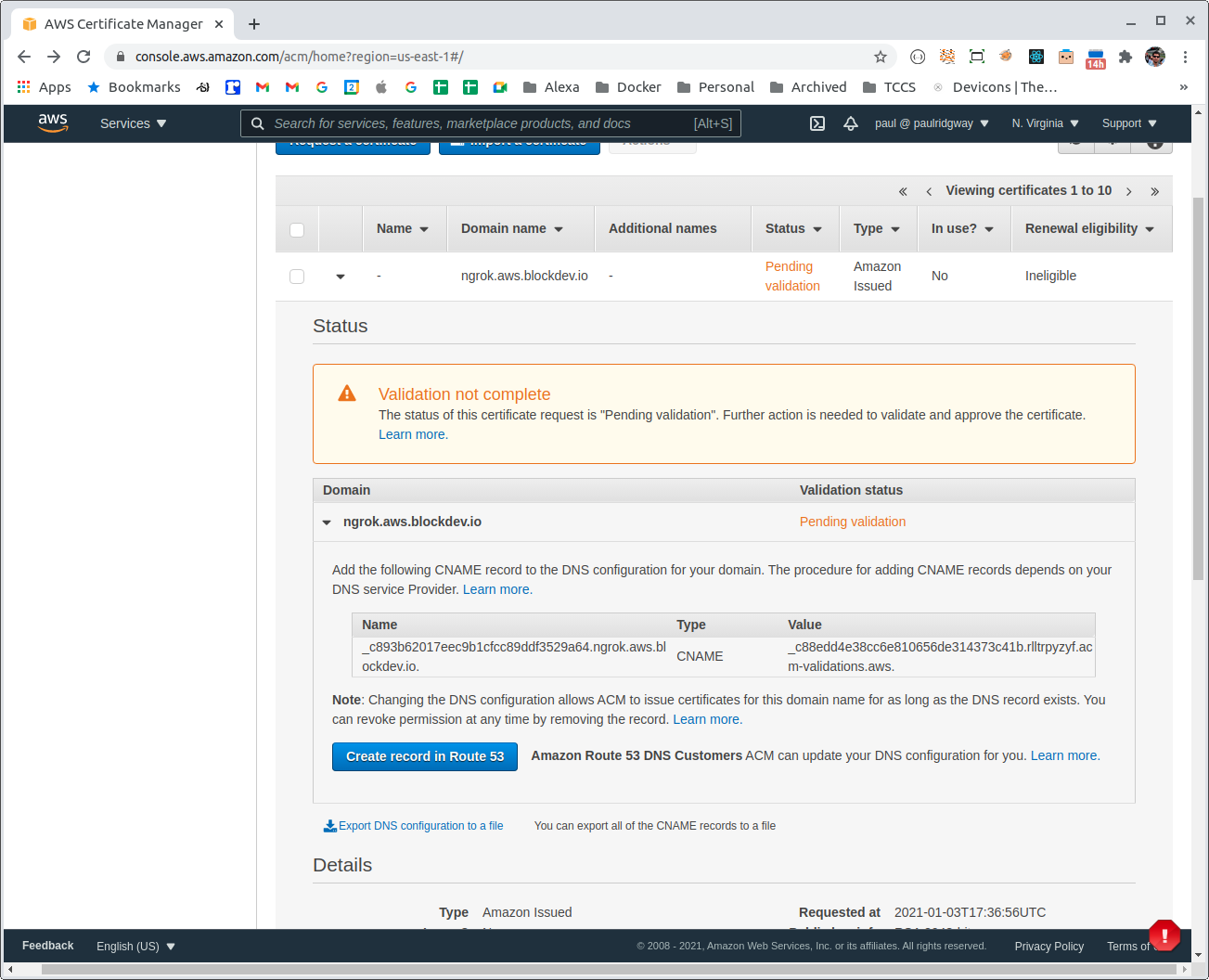The width and height of the screenshot is (1209, 980).
Task: Open AWS notifications bell
Action: click(x=851, y=122)
